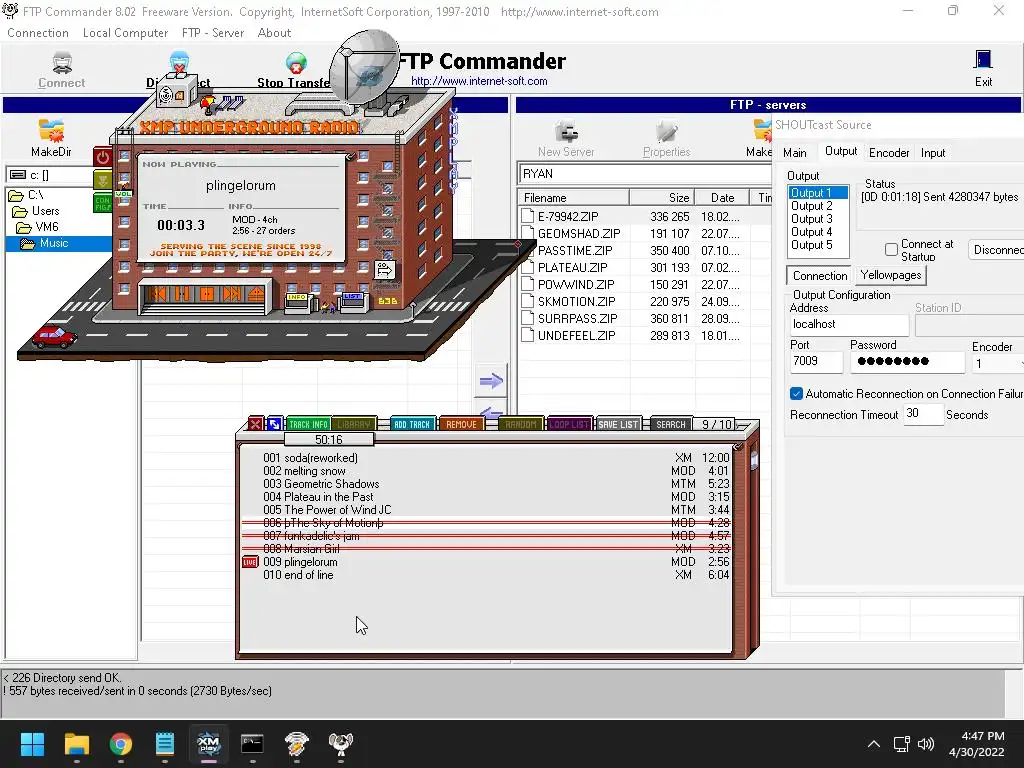The image size is (1024, 768).
Task: Click the LIVE marker beside plingelorum
Action: point(250,562)
